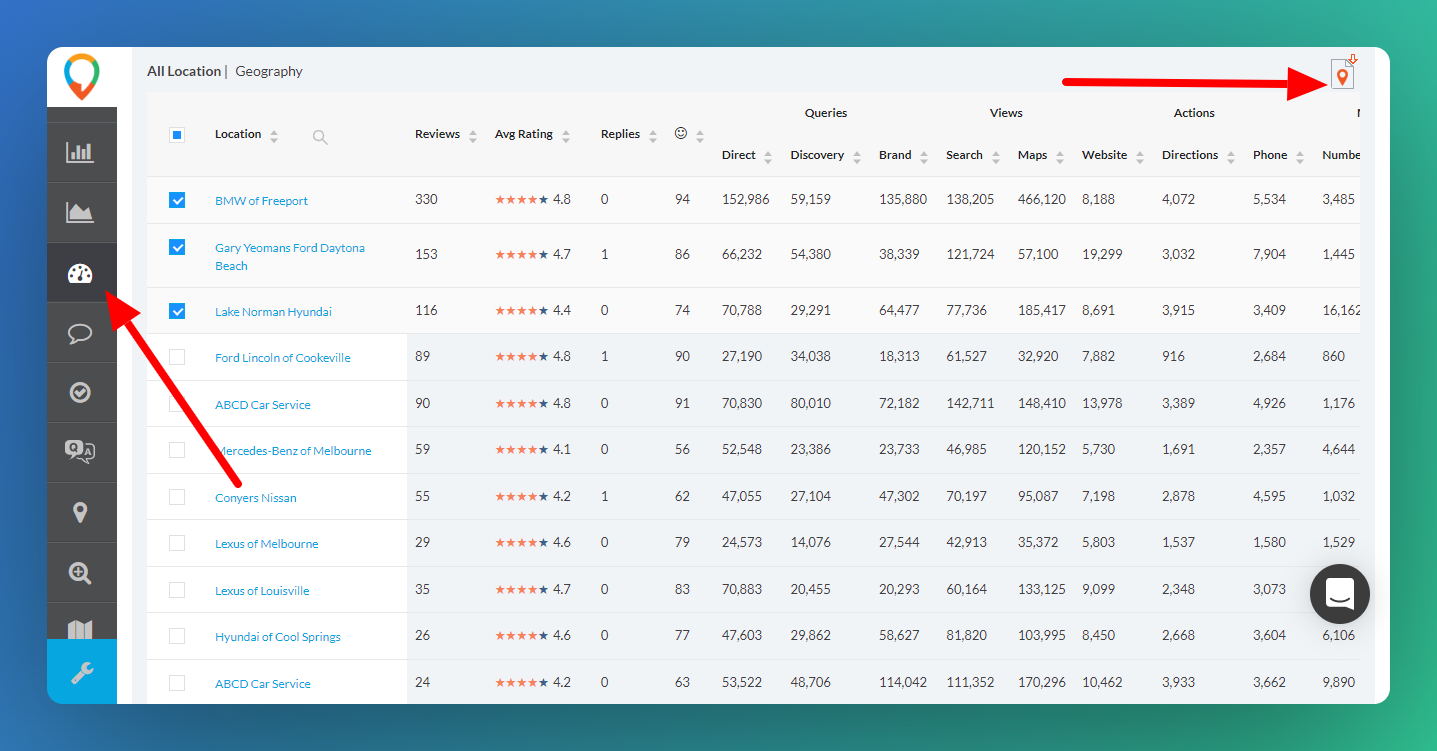
Task: Open the location pin sidebar icon
Action: (80, 513)
